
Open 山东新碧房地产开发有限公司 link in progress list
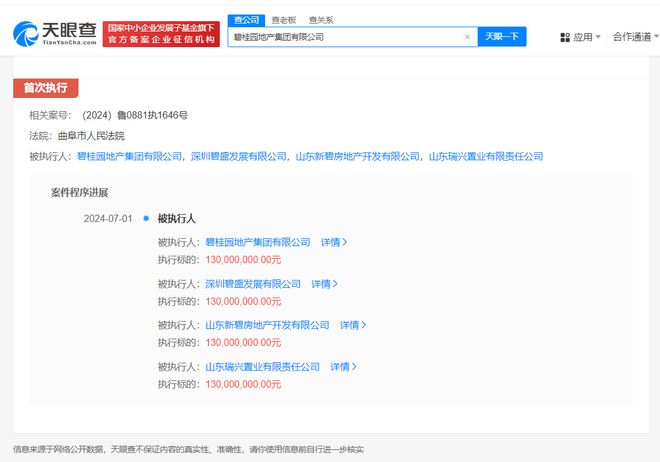pyautogui.click(x=267, y=325)
